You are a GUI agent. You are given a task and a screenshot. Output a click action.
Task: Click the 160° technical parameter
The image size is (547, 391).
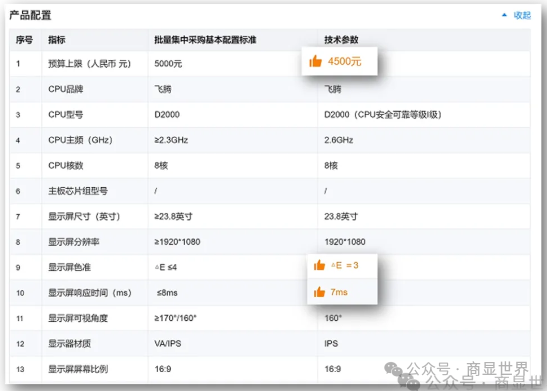tap(333, 318)
